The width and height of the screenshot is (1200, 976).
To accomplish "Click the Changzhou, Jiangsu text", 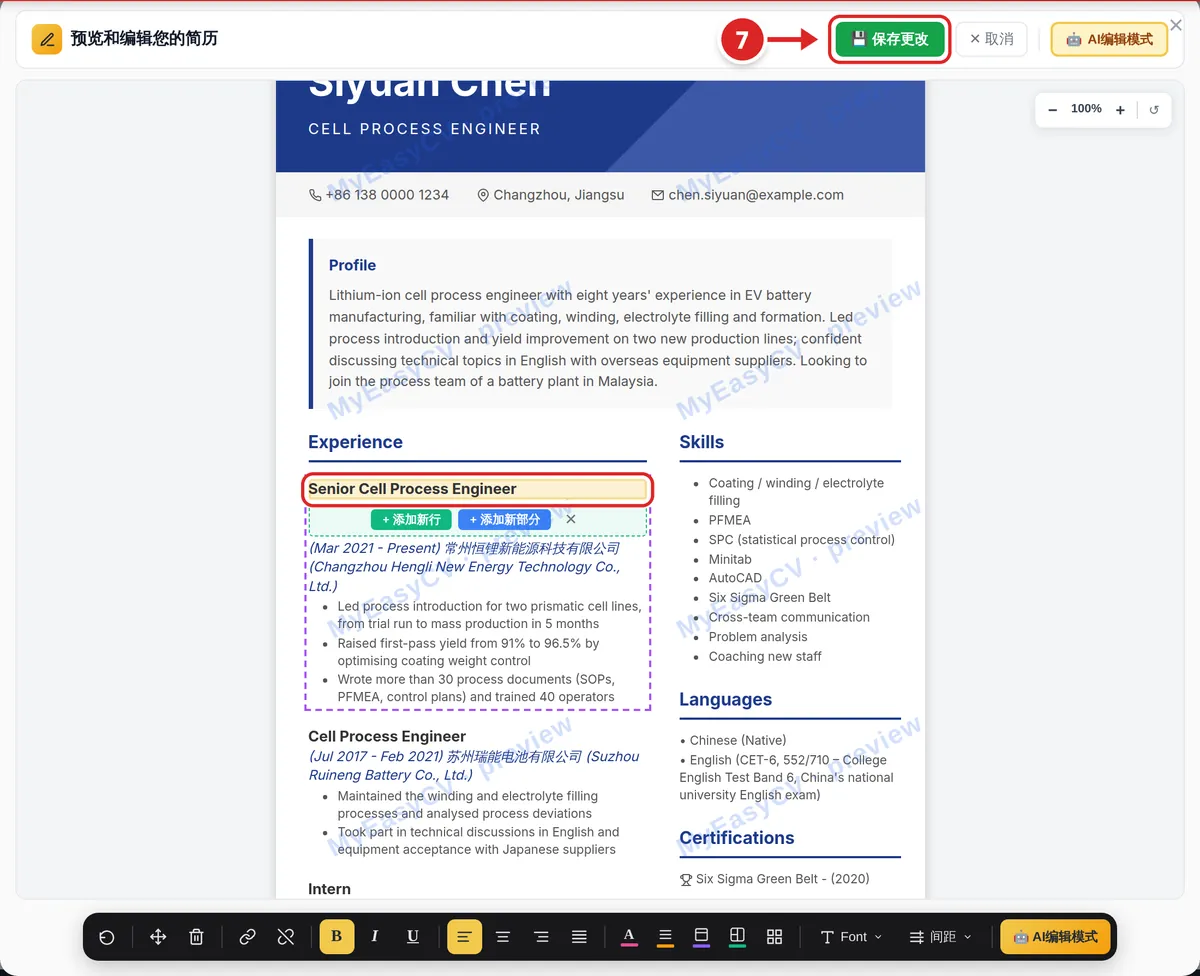I will point(559,195).
